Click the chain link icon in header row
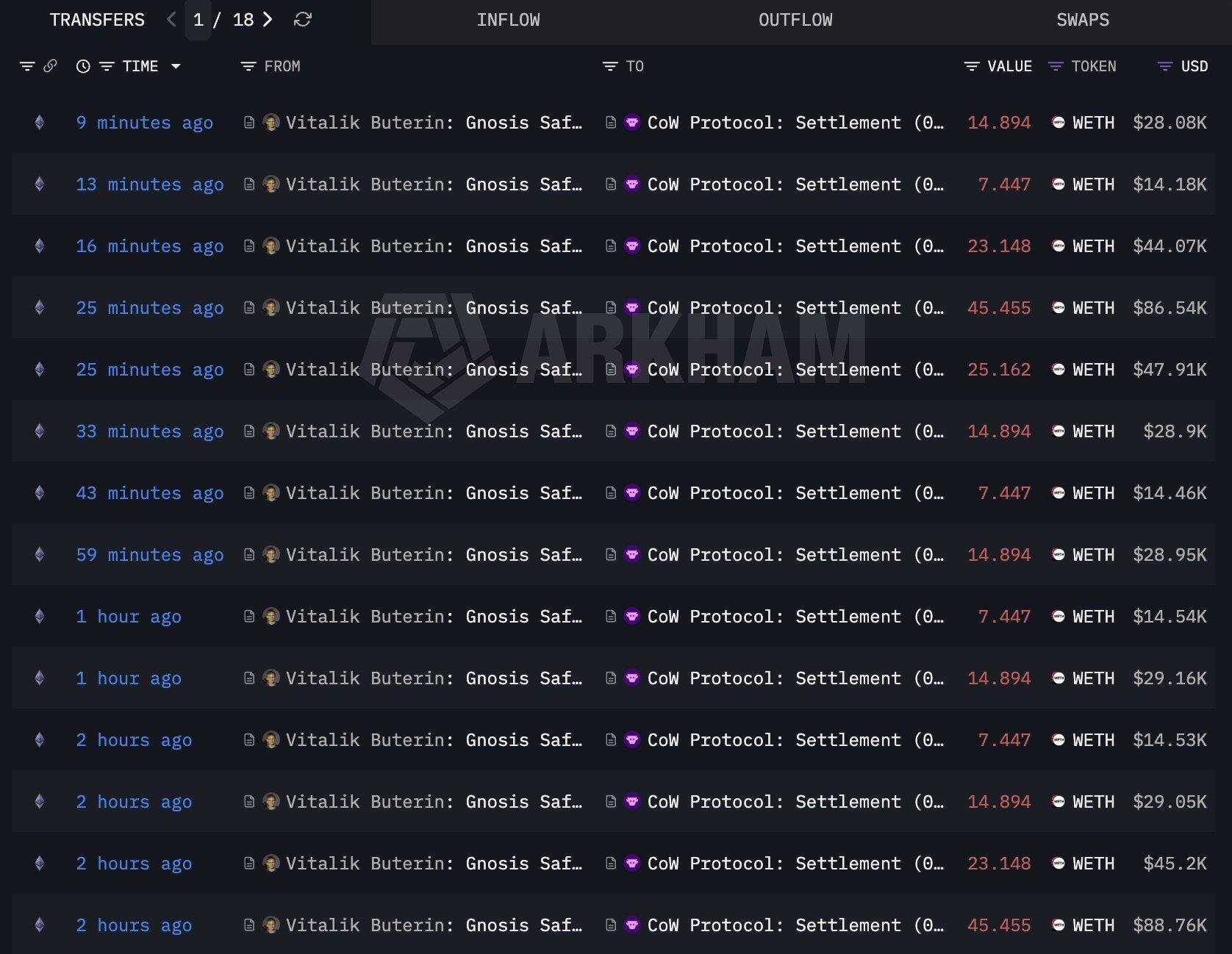1232x954 pixels. click(49, 66)
